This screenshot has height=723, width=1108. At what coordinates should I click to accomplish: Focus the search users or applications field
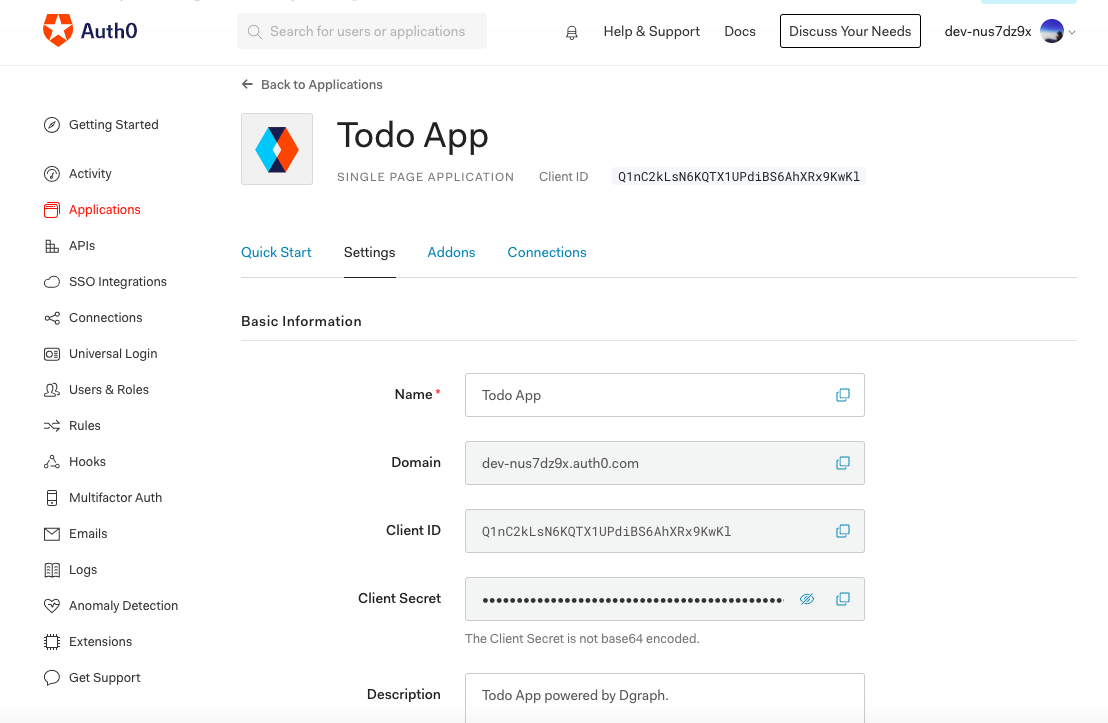362,32
